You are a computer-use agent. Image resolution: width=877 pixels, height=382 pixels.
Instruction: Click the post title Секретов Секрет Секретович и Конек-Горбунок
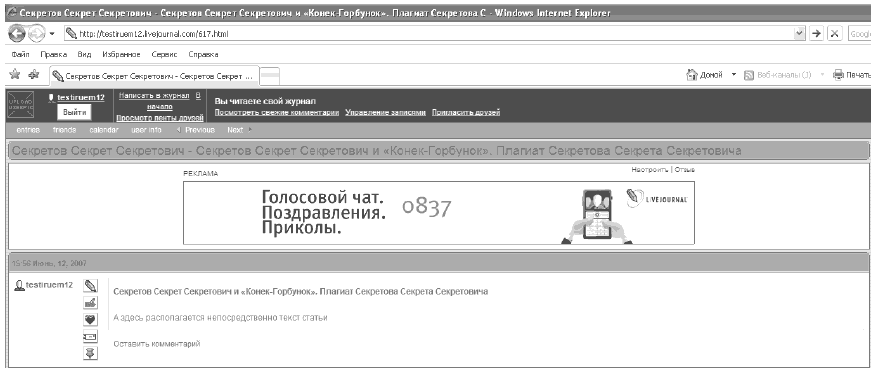pyautogui.click(x=300, y=291)
